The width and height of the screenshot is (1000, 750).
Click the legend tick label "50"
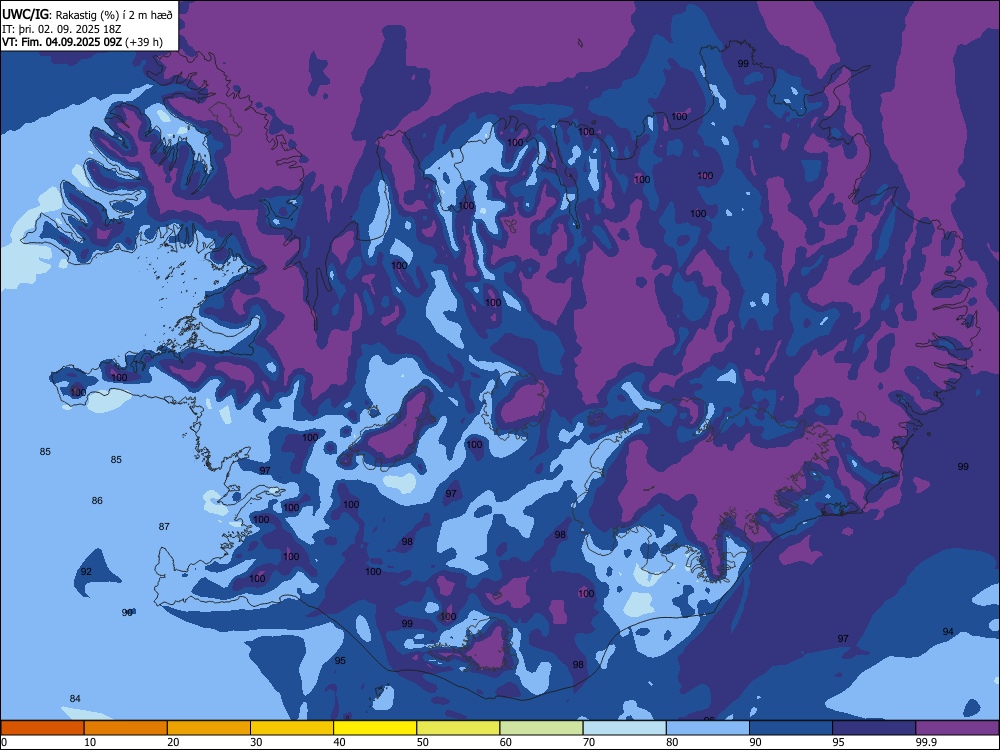[423, 742]
